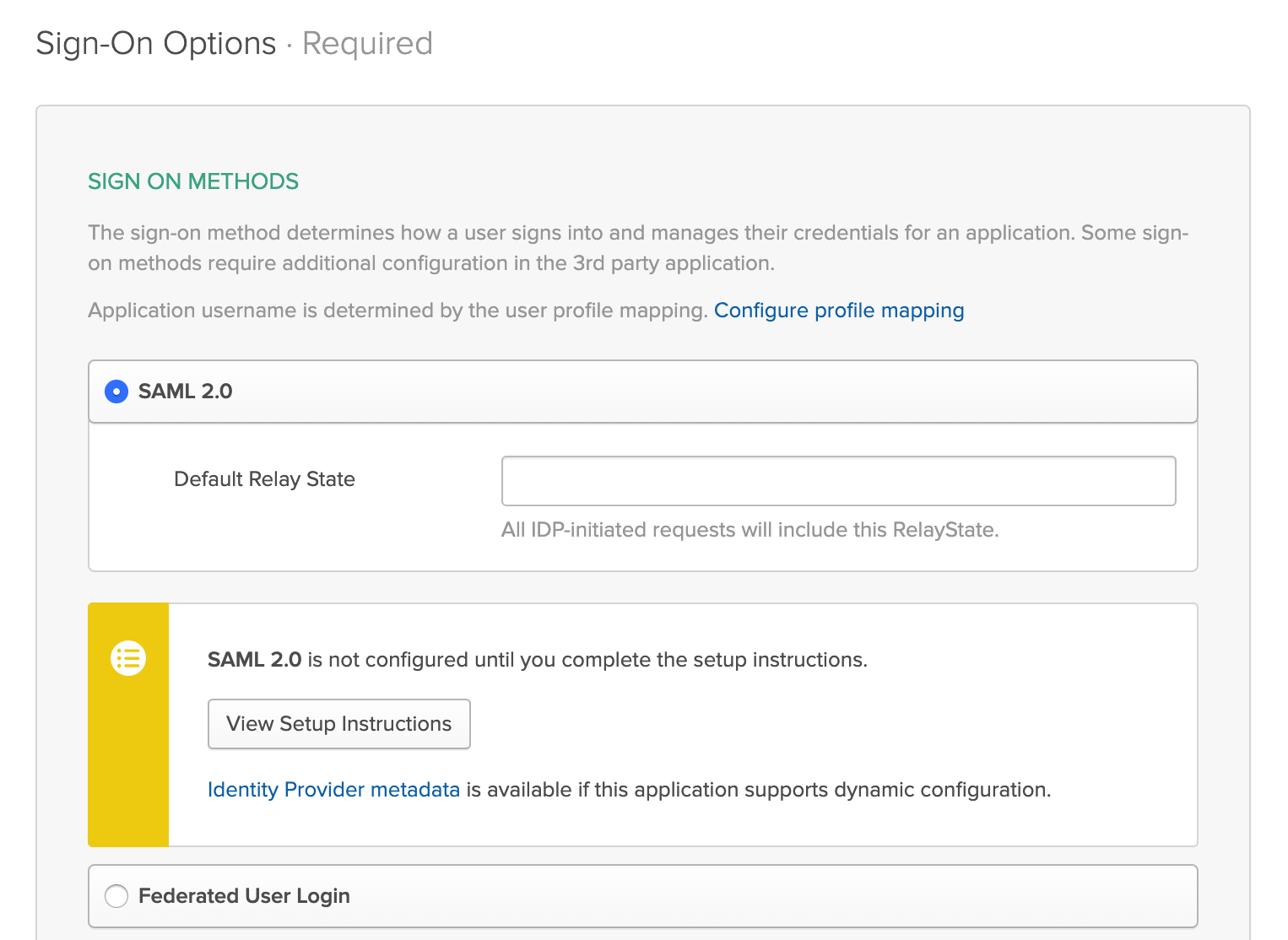Click the "is not configured" notice message

click(x=587, y=660)
